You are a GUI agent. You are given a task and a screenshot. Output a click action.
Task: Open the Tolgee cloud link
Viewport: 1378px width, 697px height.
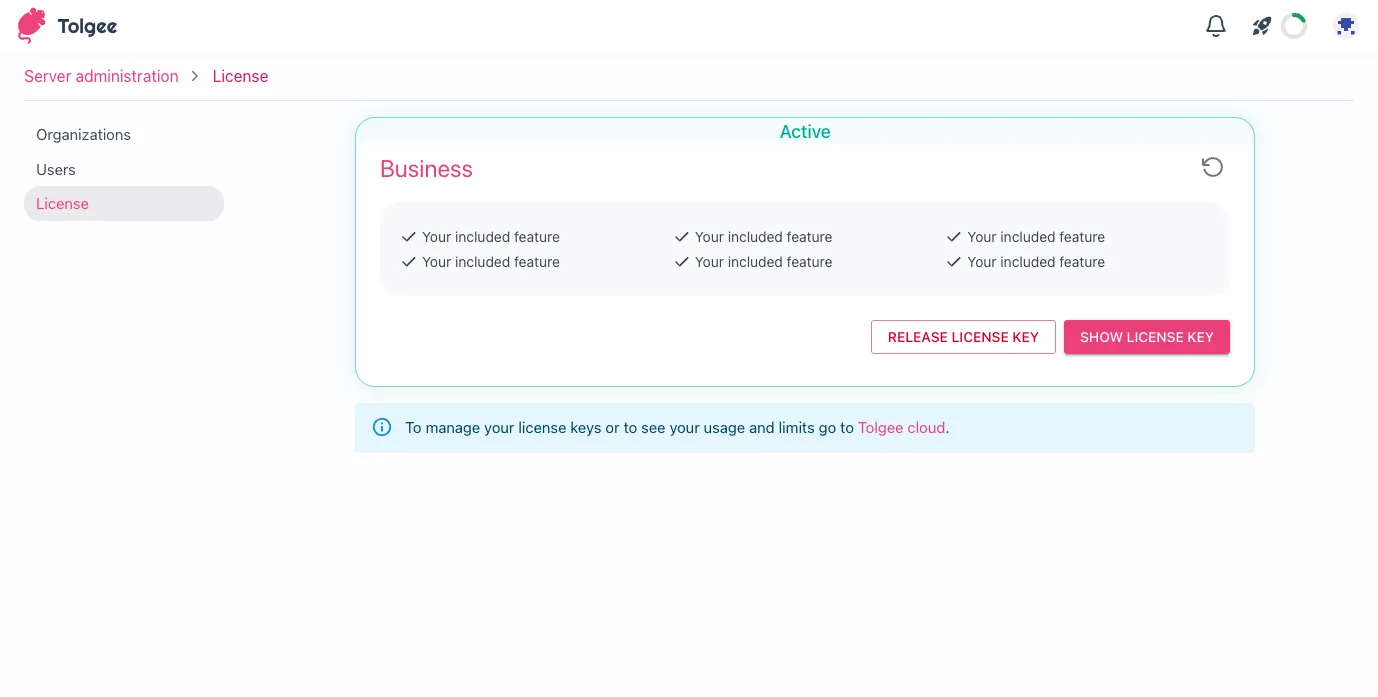pyautogui.click(x=901, y=428)
